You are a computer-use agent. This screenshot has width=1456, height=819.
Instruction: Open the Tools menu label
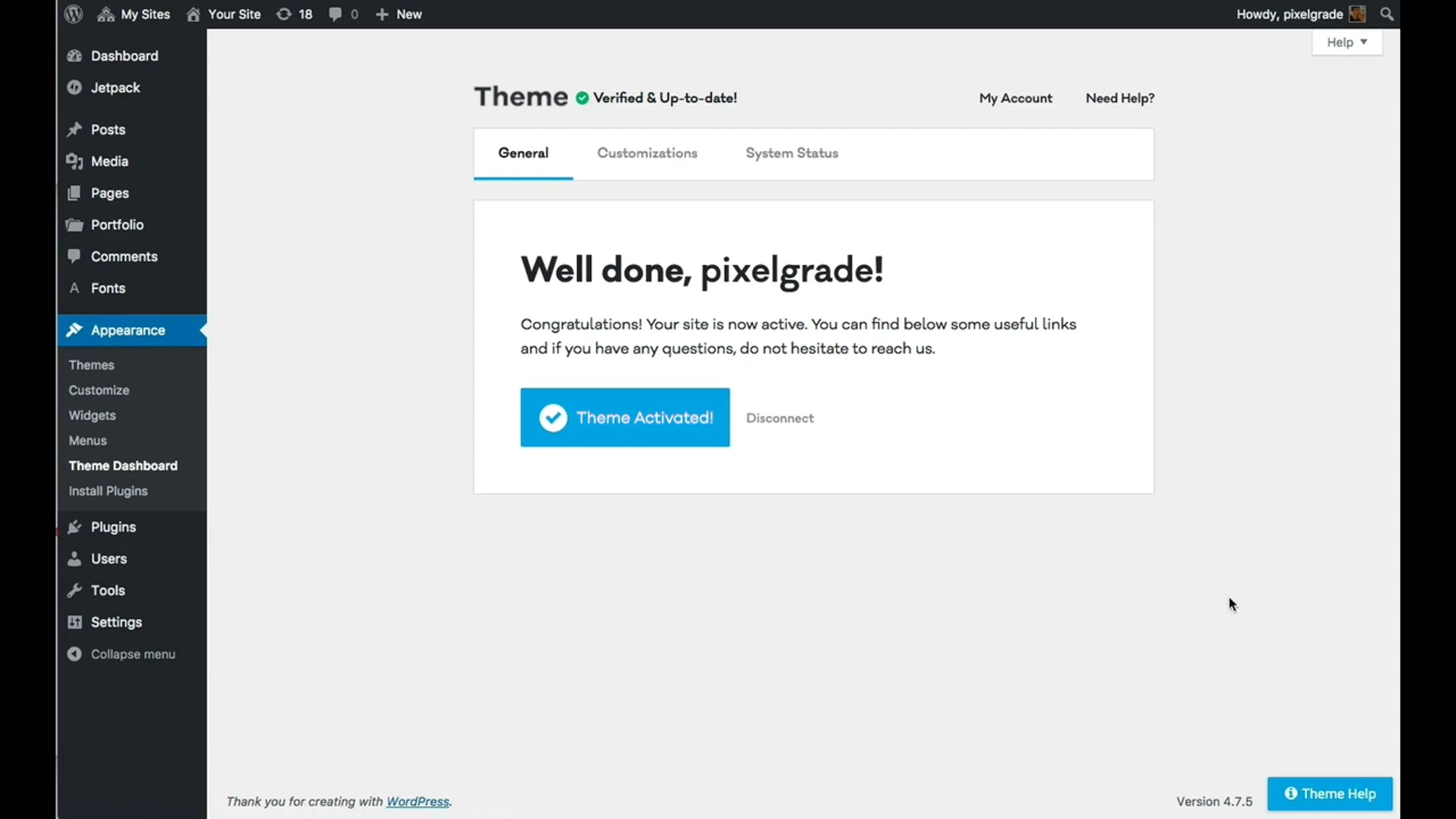pos(108,590)
